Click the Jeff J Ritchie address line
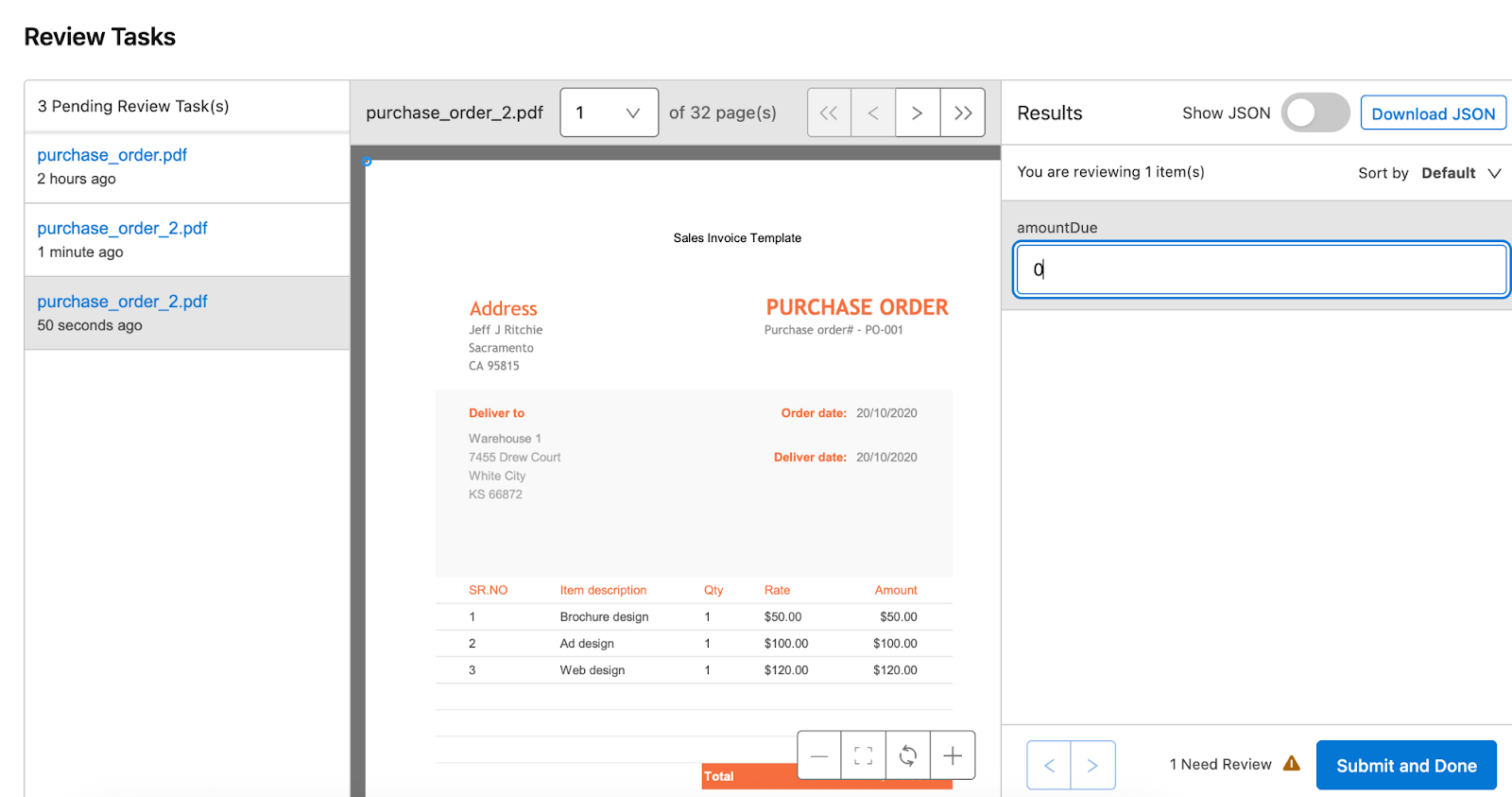The width and height of the screenshot is (1512, 797). point(506,330)
